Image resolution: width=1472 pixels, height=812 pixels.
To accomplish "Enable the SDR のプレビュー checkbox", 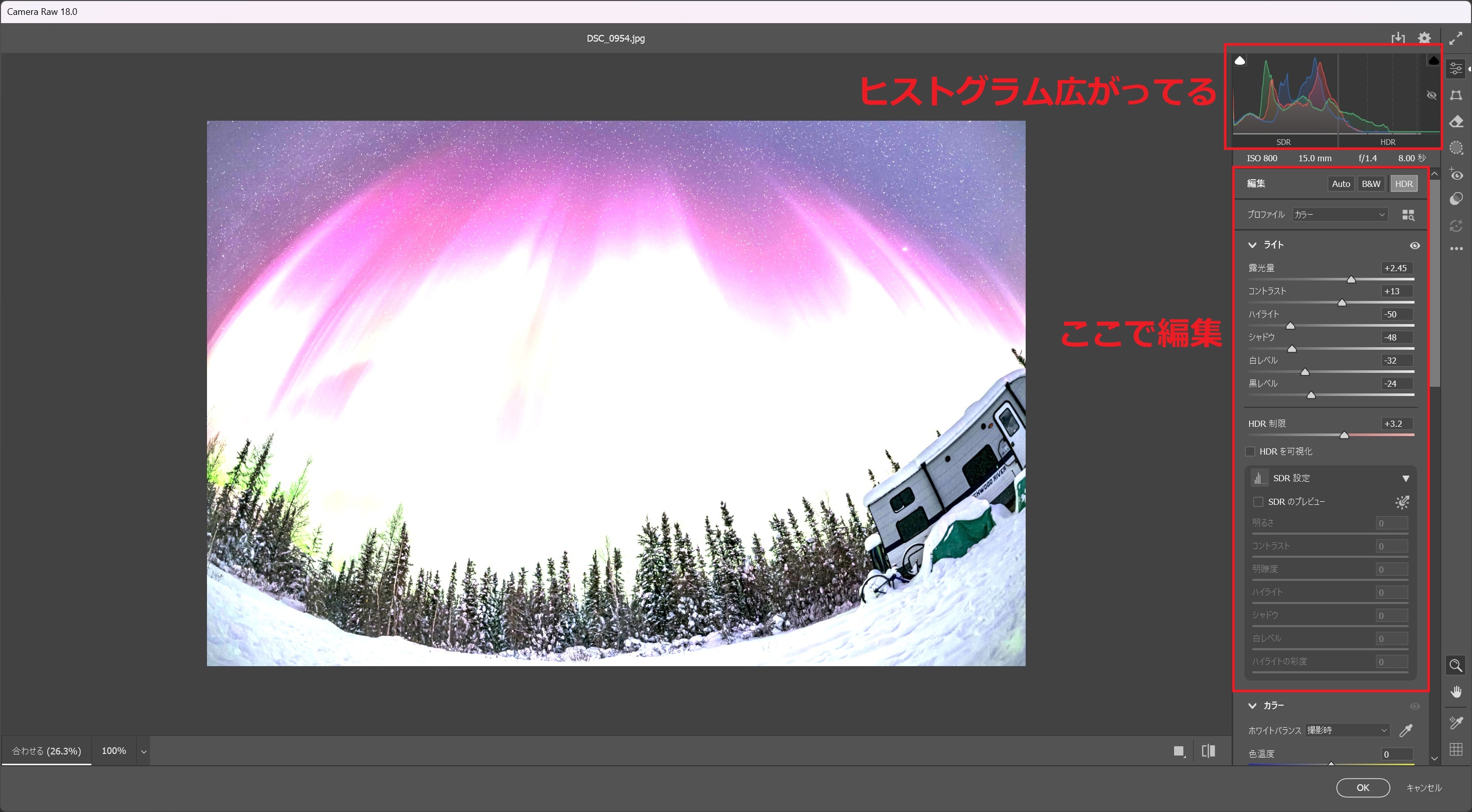I will (1259, 501).
